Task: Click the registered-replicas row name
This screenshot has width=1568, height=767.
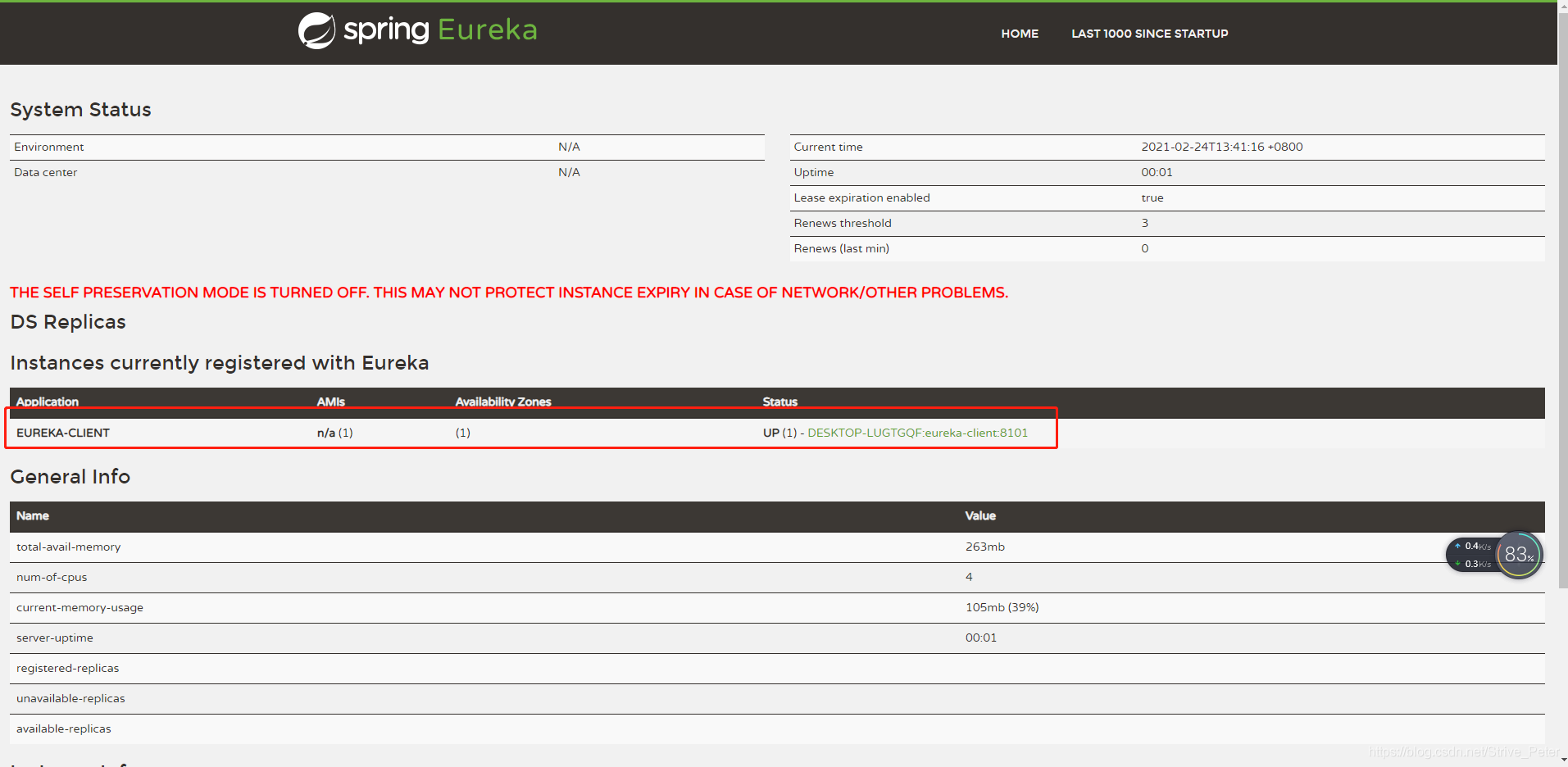Action: 68,668
